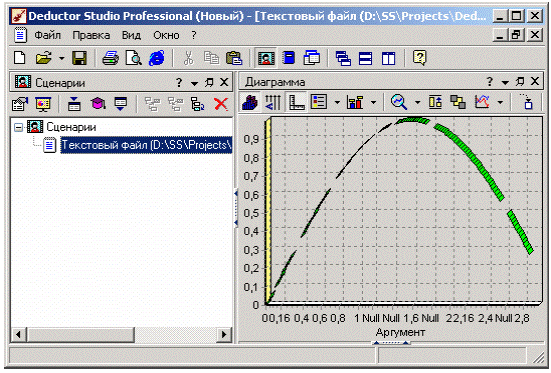Screen dimensions: 551x373
Task: Close the Сценарии panel
Action: click(x=224, y=82)
